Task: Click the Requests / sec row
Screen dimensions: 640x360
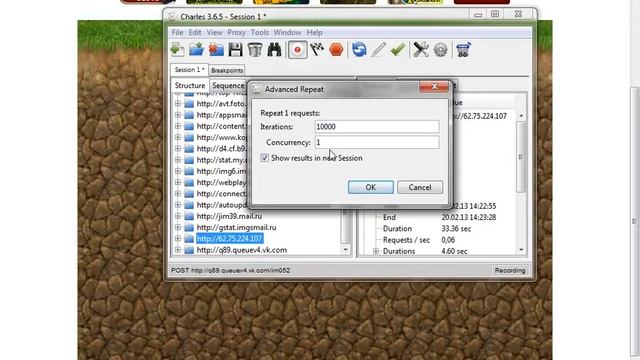Action: 406,240
